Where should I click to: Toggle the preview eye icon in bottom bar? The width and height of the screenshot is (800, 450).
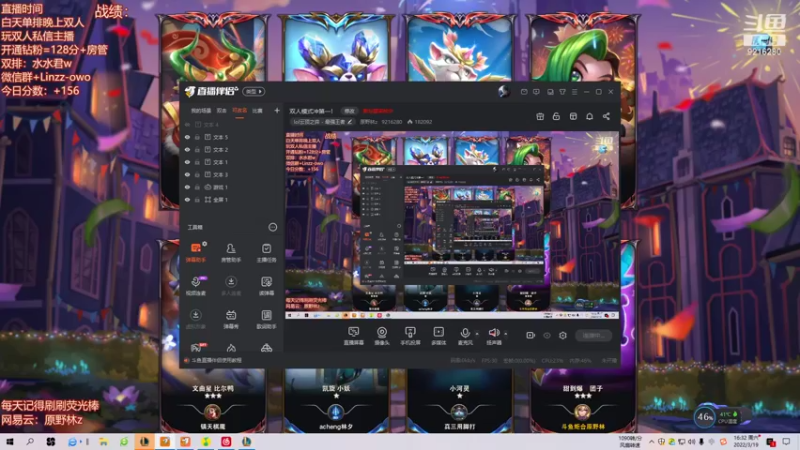coord(547,335)
